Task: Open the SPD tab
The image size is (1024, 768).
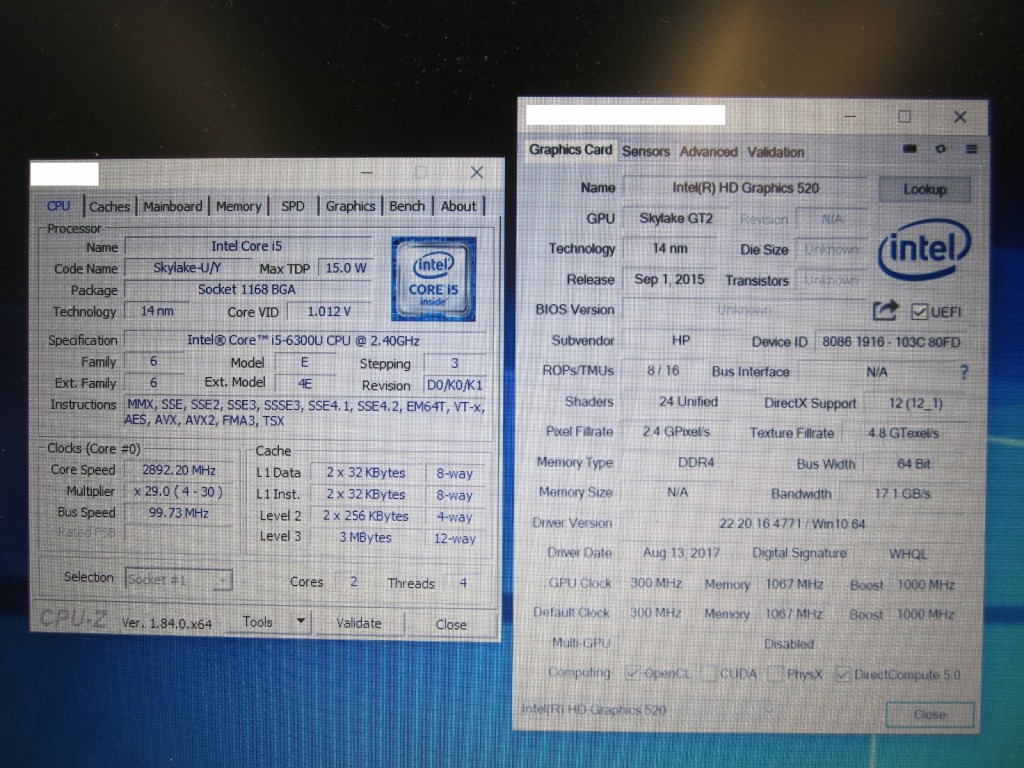Action: tap(293, 206)
